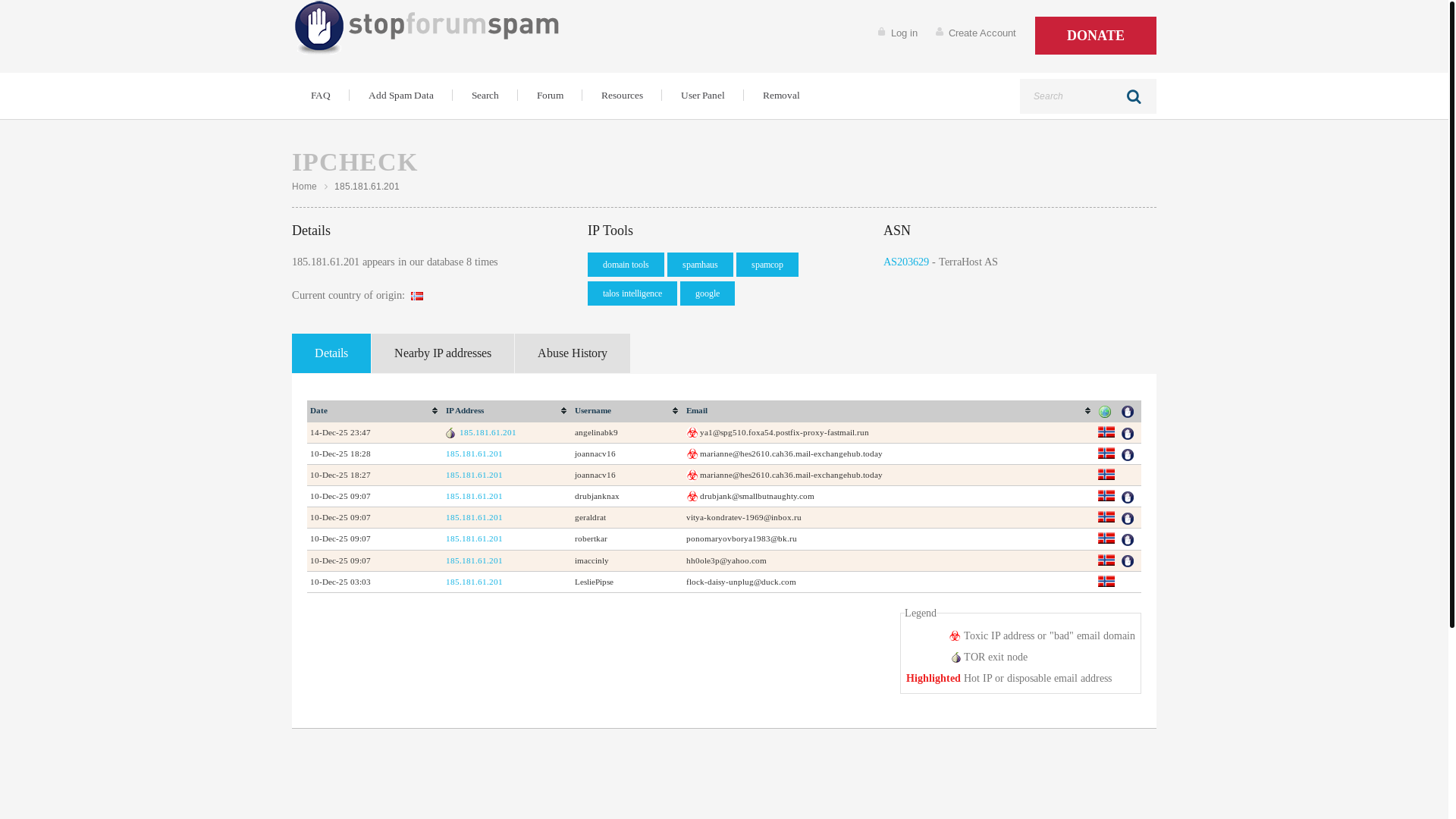Click the Log in lock icon
The width and height of the screenshot is (1456, 819).
click(881, 32)
